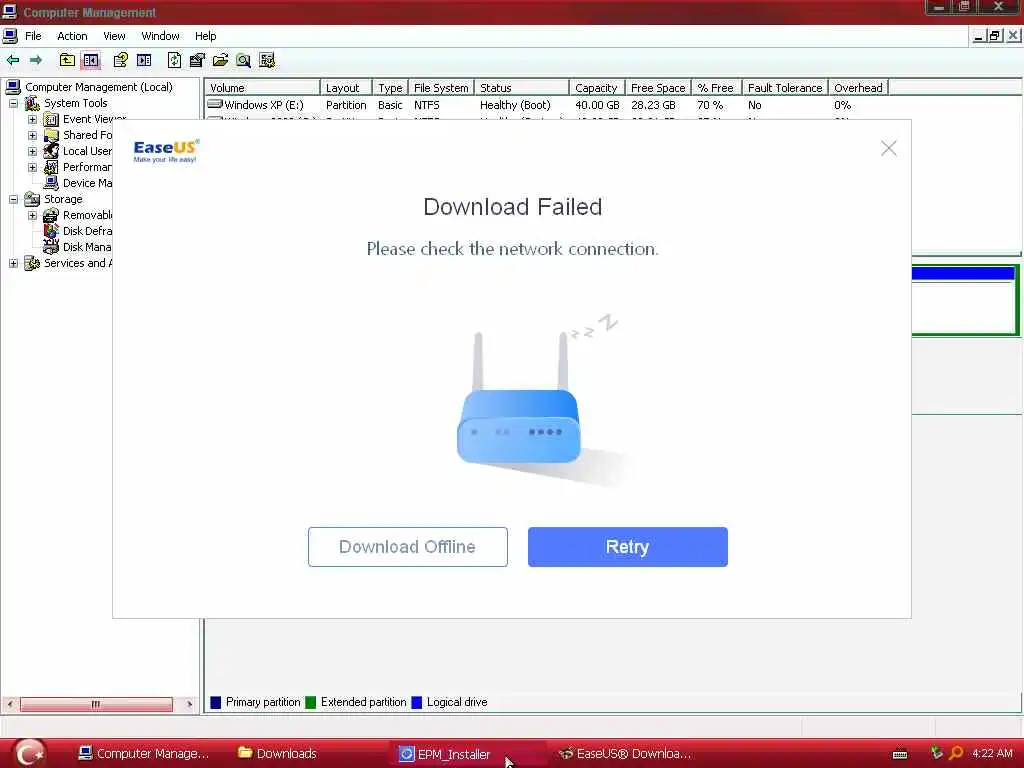
Task: Select the System Tools tree node
Action: 75,103
